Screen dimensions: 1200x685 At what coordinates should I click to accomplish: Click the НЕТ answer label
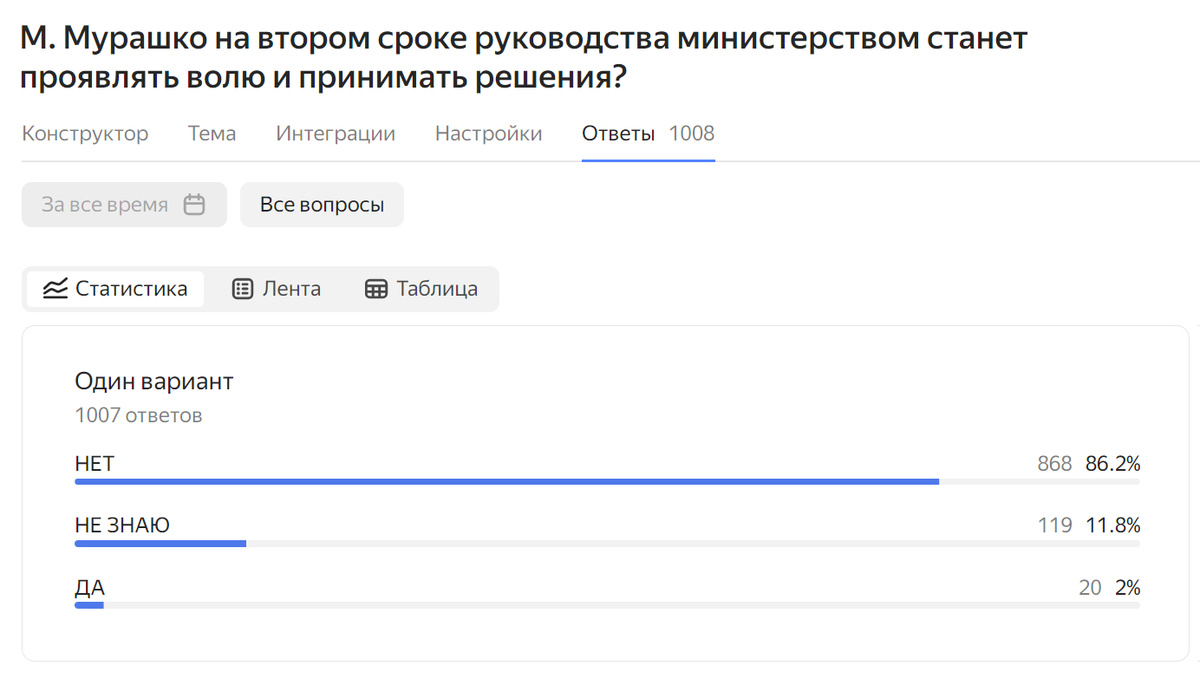[93, 463]
